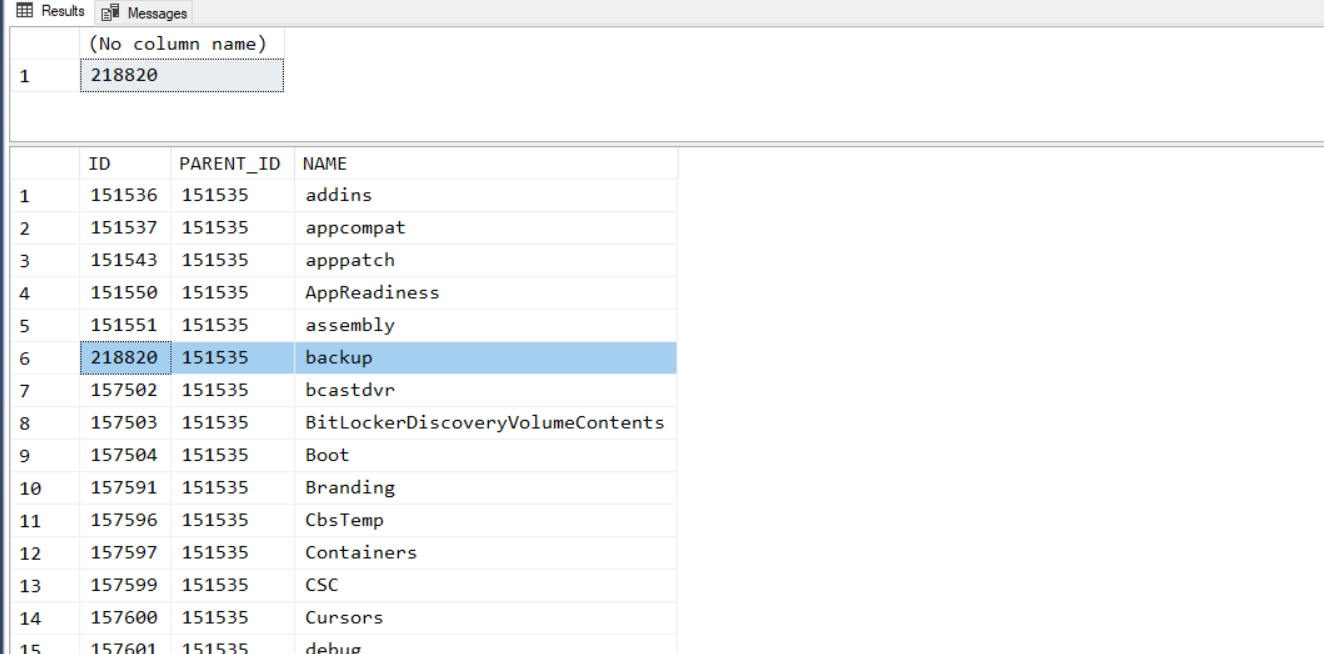The height and width of the screenshot is (654, 1324).
Task: Select the ID cell 151543
Action: click(124, 260)
